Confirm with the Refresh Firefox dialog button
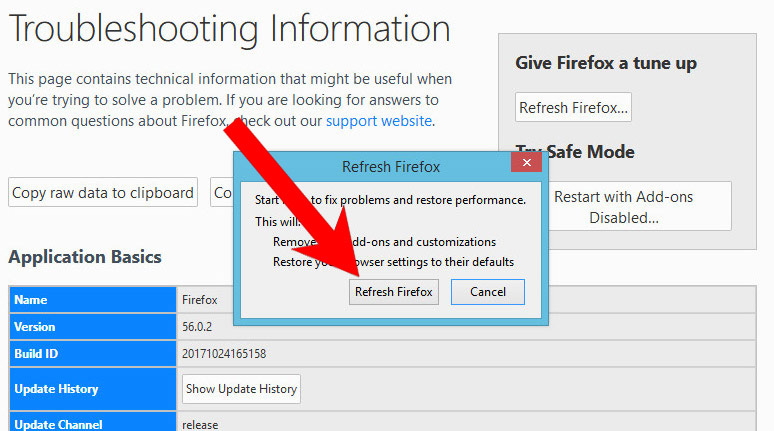The height and width of the screenshot is (431, 774). click(393, 292)
